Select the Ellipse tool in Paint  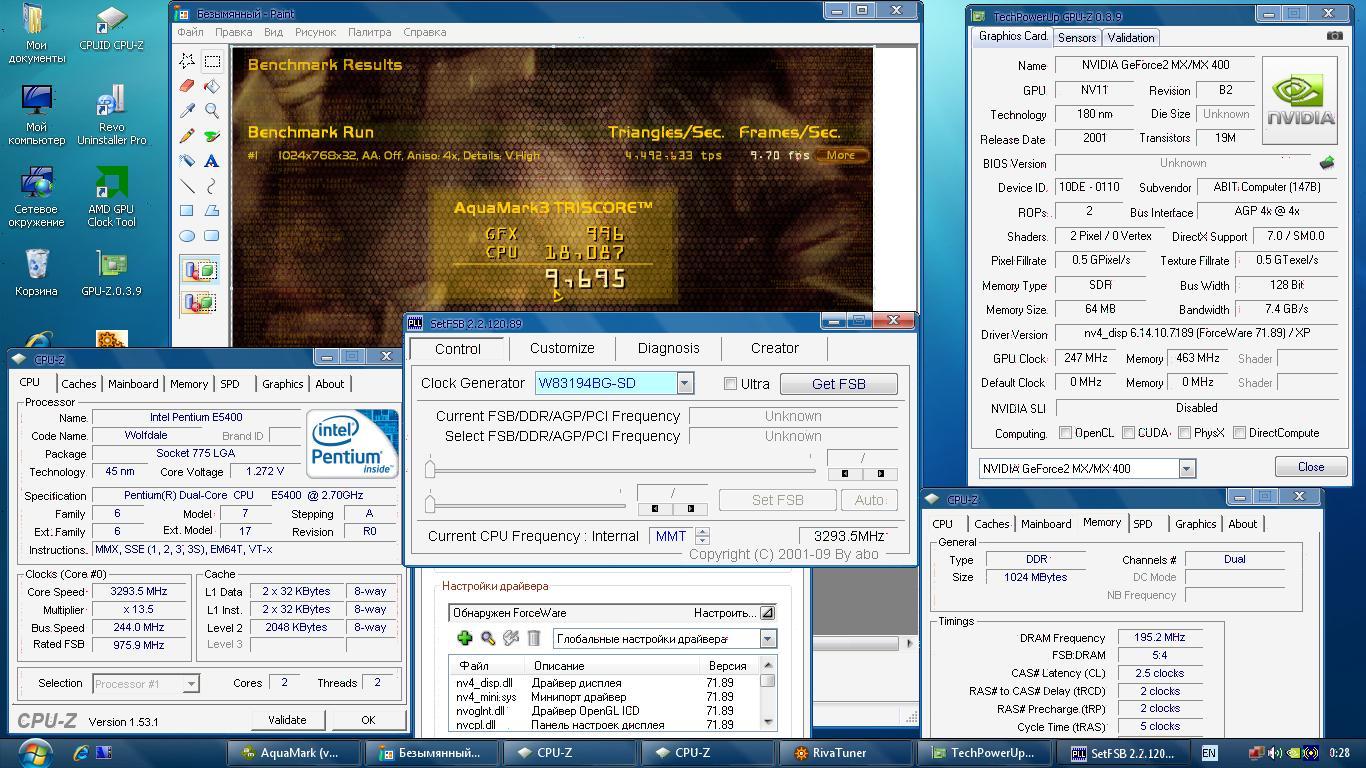(187, 236)
